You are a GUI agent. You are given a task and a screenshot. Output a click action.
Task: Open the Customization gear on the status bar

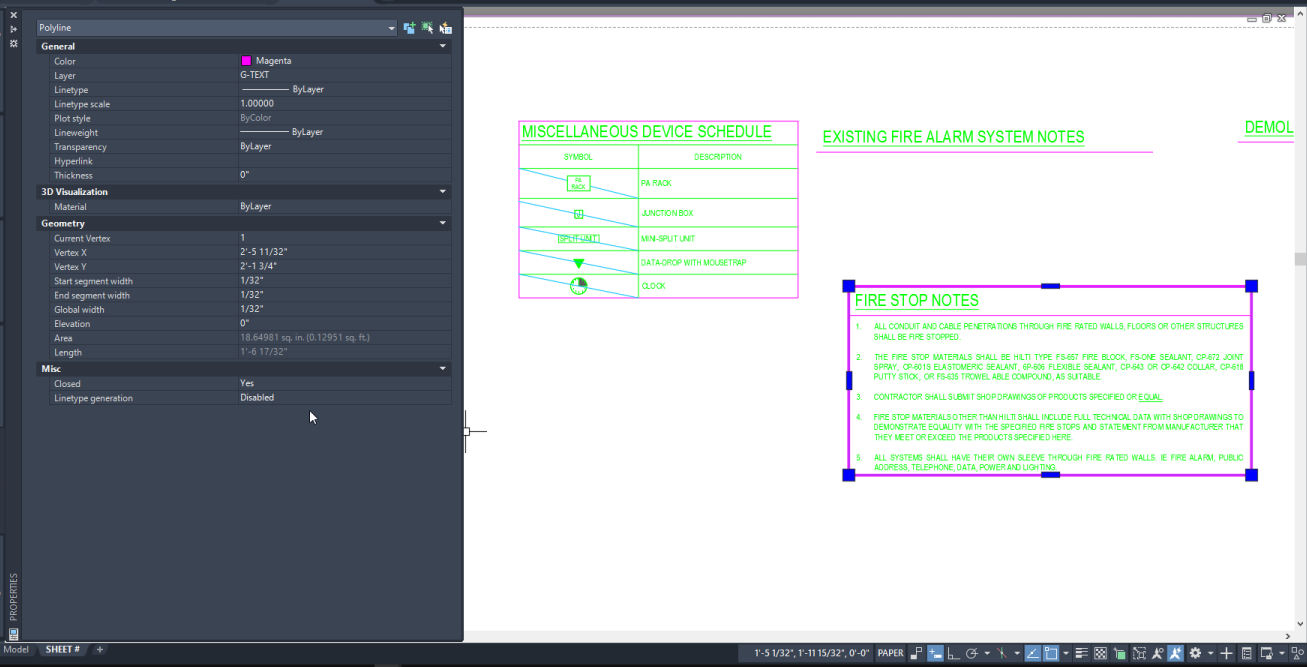(1196, 653)
